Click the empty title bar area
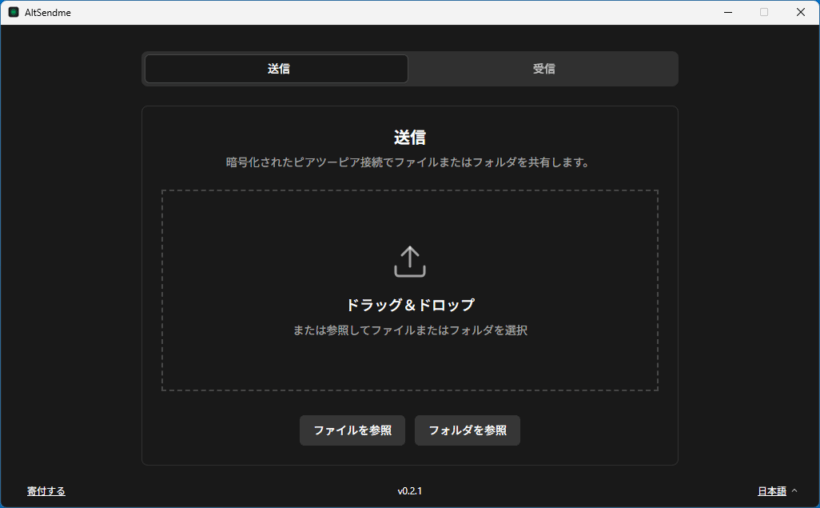The height and width of the screenshot is (508, 820). 400,12
